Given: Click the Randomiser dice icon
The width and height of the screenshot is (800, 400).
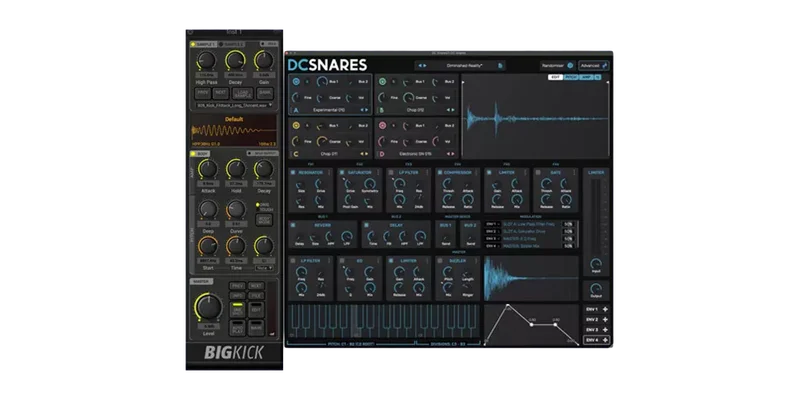Looking at the screenshot, I should coord(570,65).
